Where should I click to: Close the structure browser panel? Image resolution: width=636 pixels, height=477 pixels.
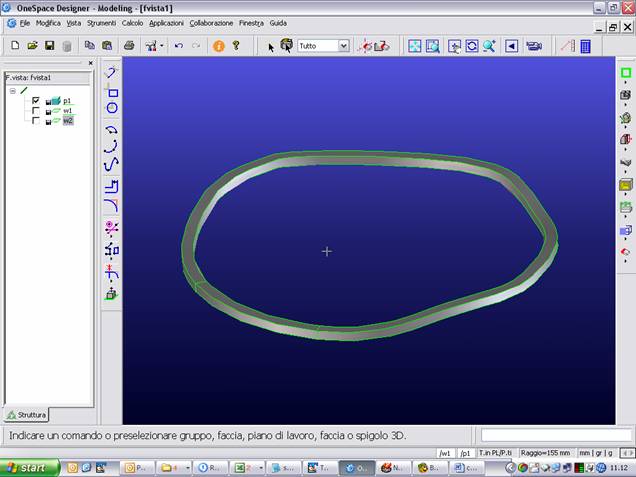click(x=90, y=63)
